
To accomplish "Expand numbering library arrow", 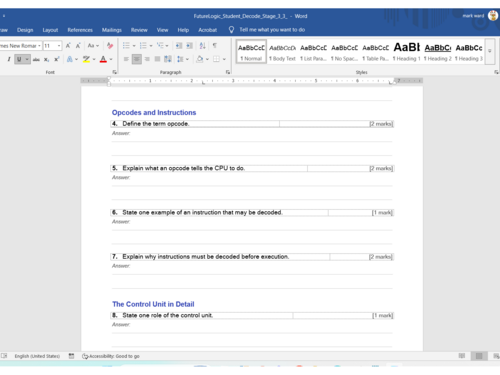I will click(x=151, y=46).
